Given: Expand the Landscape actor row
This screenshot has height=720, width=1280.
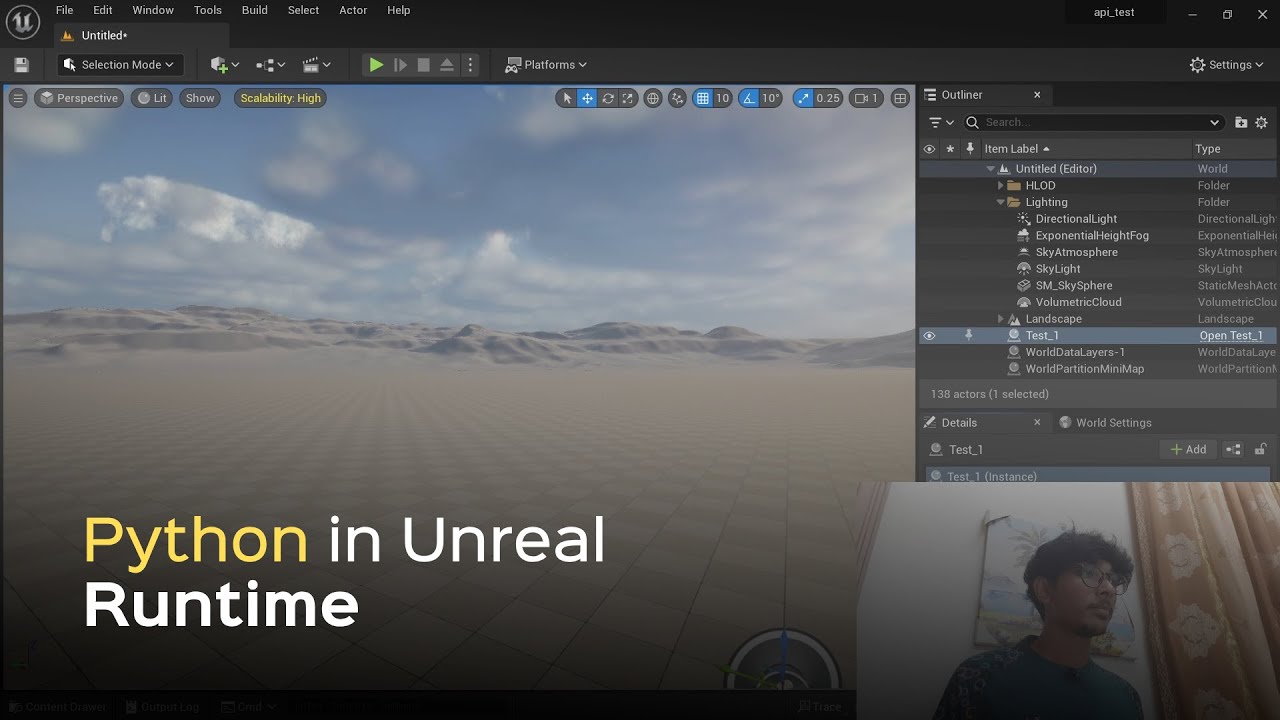Looking at the screenshot, I should [1001, 319].
